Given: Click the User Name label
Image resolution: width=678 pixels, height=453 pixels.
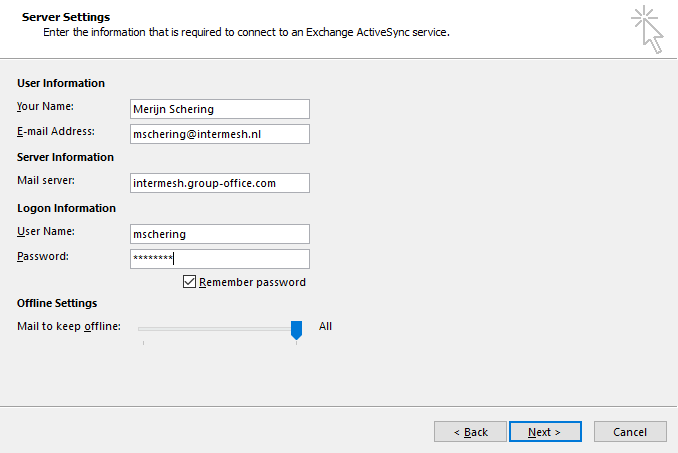Looking at the screenshot, I should [46, 231].
